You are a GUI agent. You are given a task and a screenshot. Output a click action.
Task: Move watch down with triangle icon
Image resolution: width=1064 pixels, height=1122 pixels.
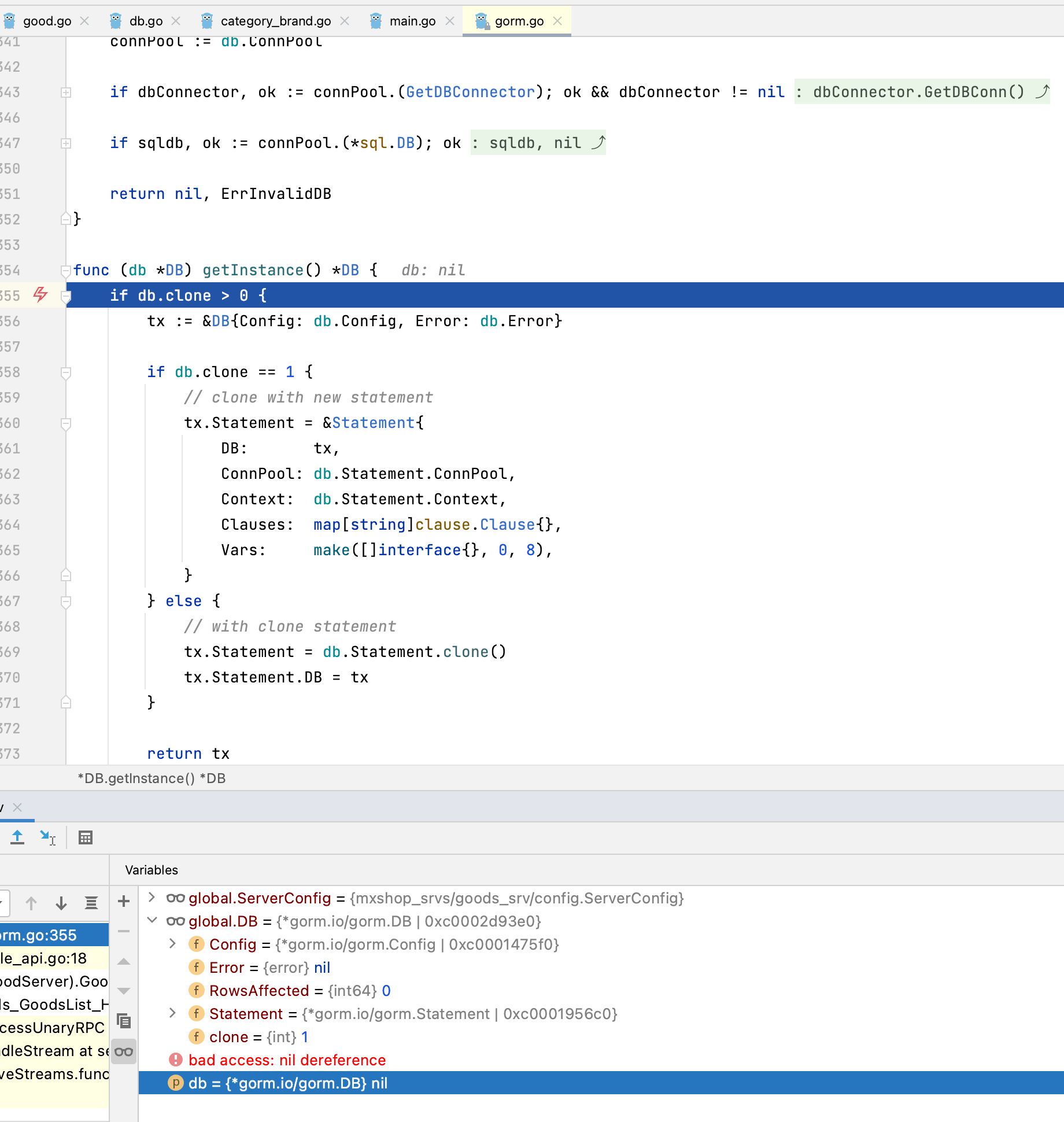pyautogui.click(x=124, y=991)
